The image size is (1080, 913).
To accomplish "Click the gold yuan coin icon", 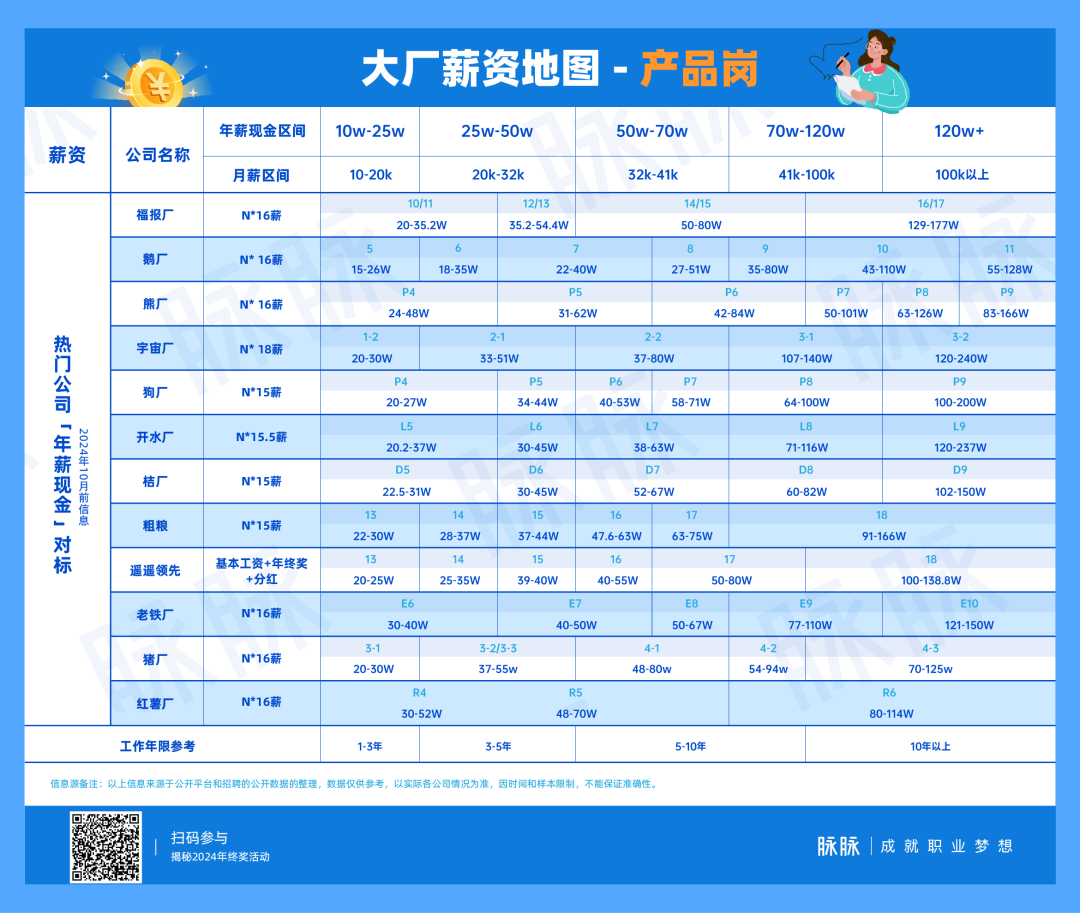I will click(156, 85).
